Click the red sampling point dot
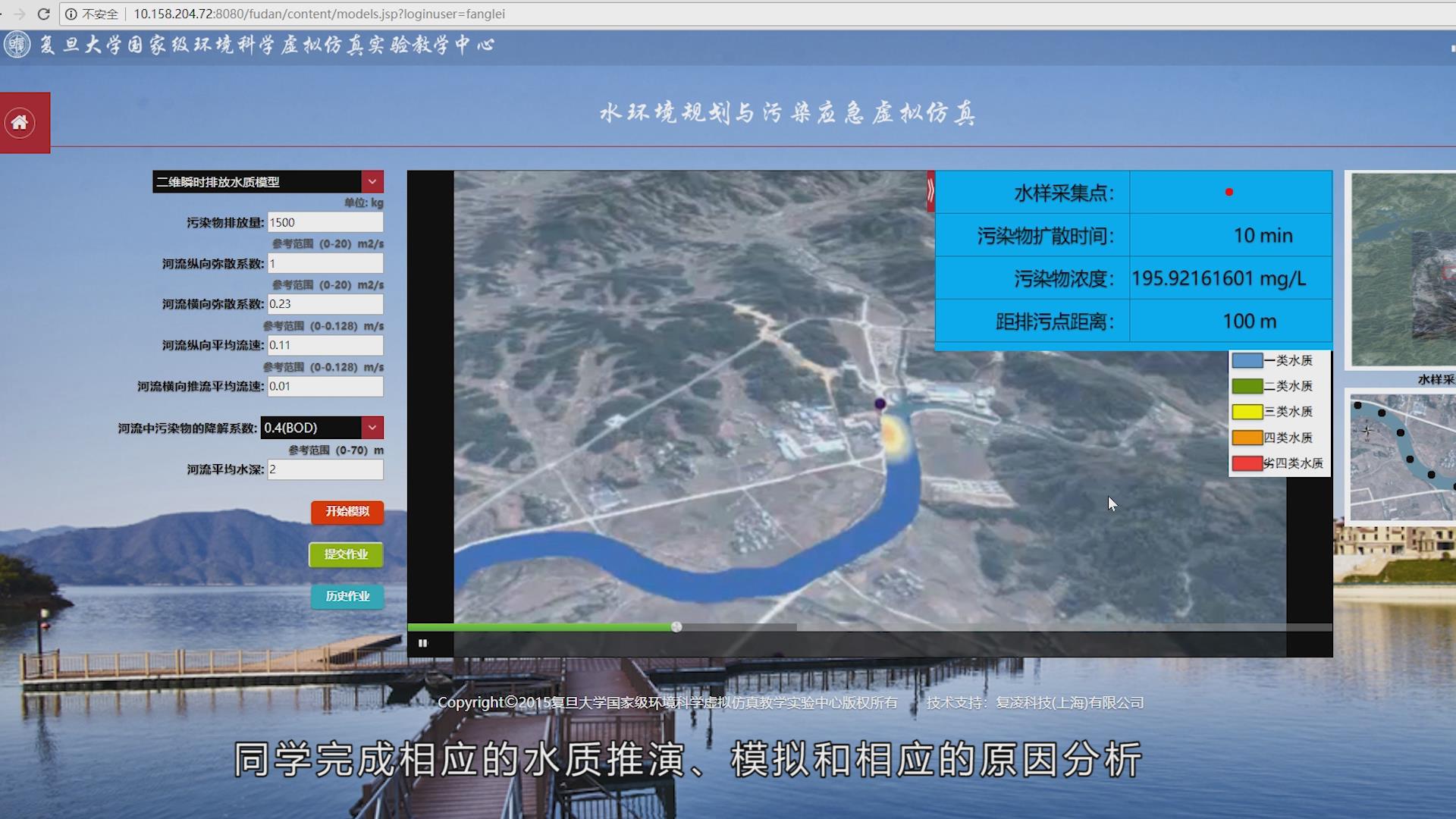The width and height of the screenshot is (1456, 819). (1228, 193)
